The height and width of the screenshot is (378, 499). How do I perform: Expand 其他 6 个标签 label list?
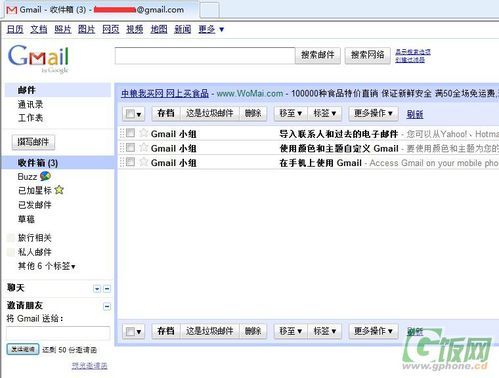pyautogui.click(x=46, y=266)
